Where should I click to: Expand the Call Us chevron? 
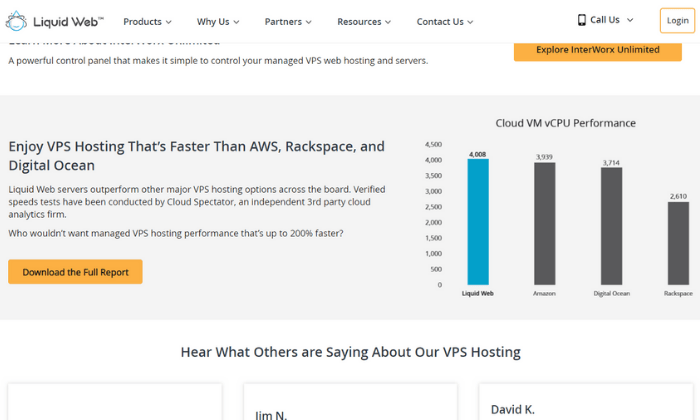click(630, 20)
